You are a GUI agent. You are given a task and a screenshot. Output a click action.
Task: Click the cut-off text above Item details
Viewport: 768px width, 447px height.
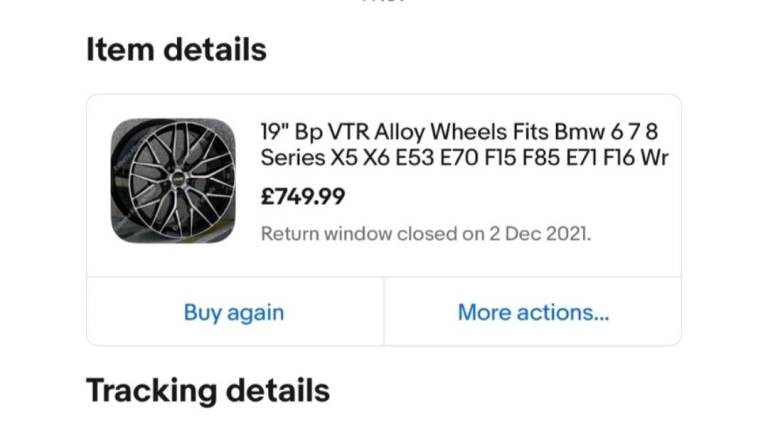383,3
